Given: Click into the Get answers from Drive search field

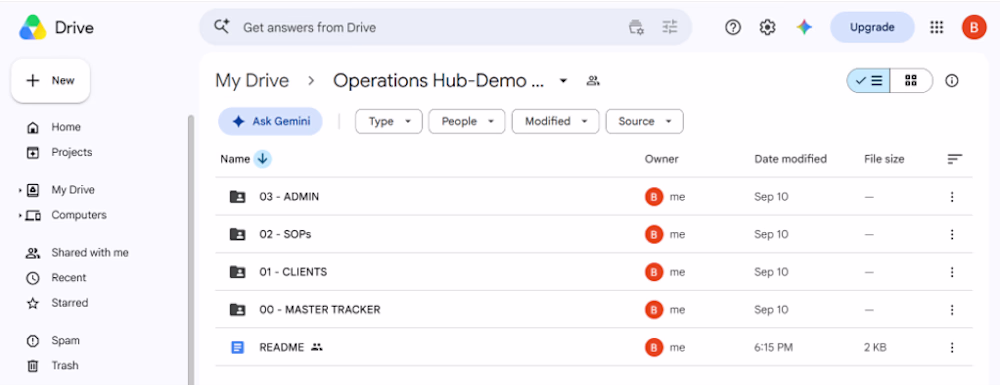Looking at the screenshot, I should click(x=427, y=27).
